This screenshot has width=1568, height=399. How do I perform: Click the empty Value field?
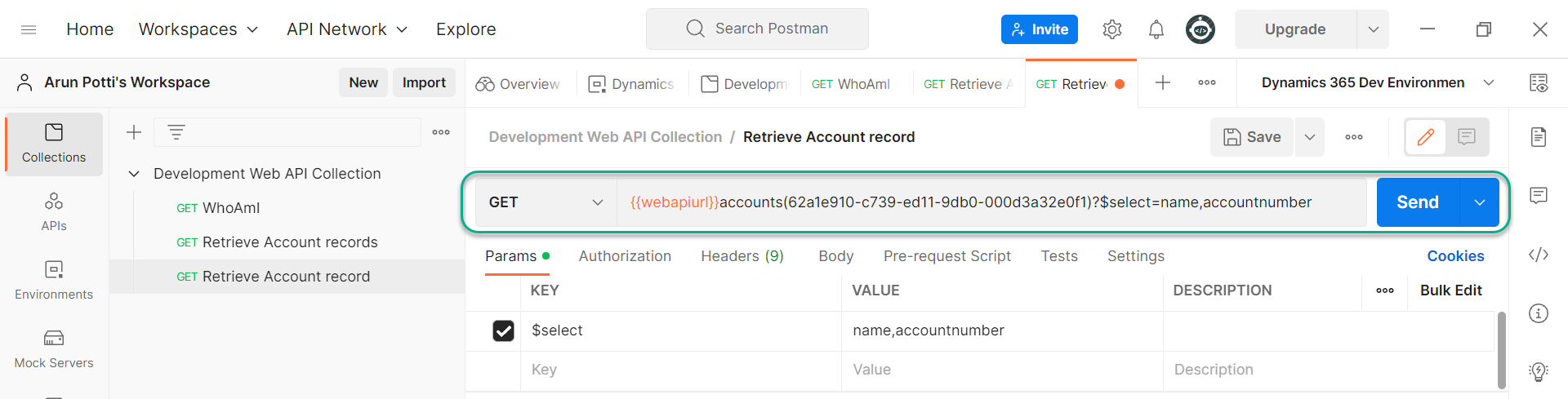coord(1002,370)
